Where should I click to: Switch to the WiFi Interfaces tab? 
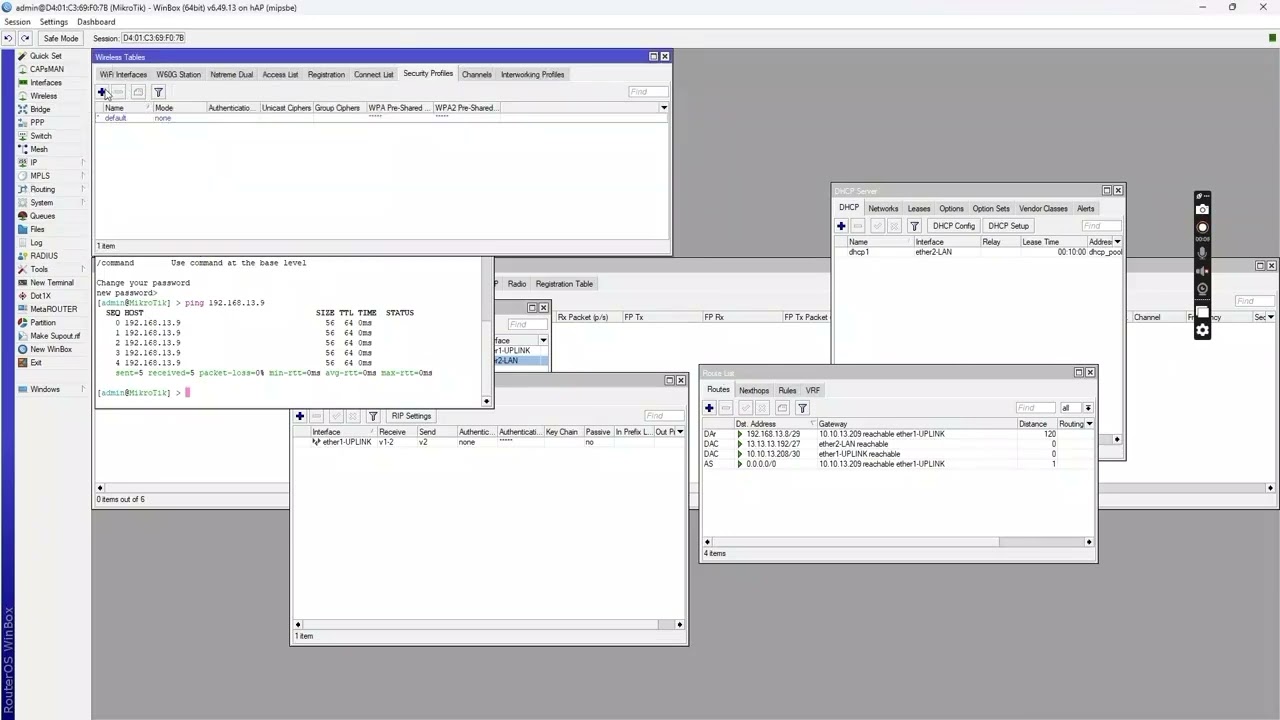click(123, 74)
